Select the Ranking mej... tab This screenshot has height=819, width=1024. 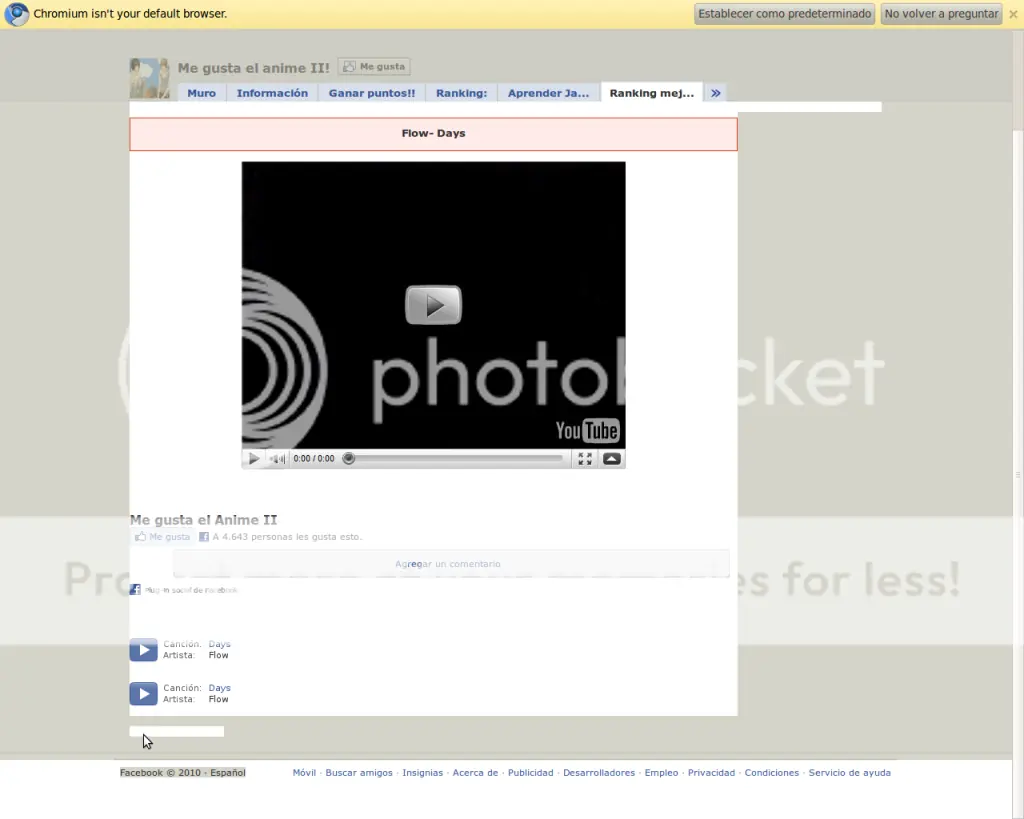click(x=652, y=93)
